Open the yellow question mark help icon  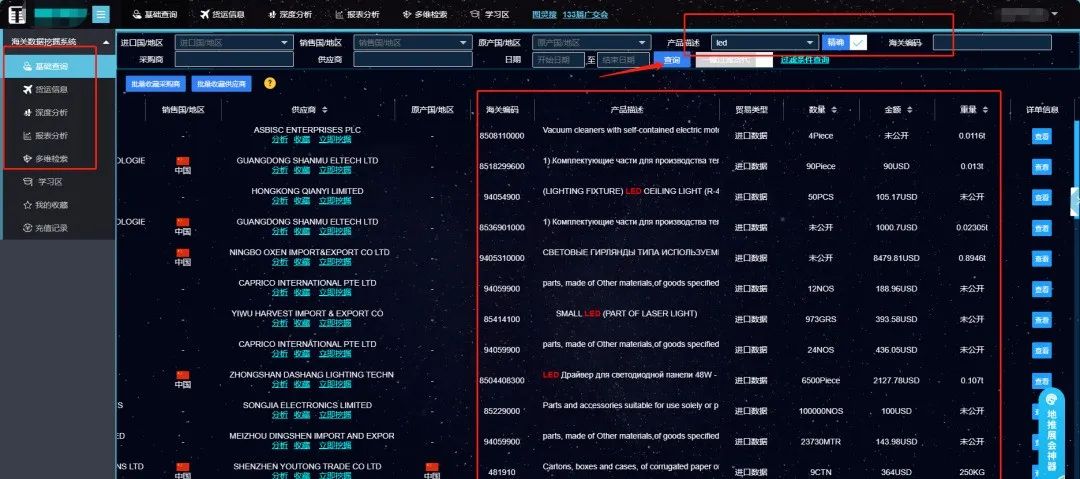click(x=269, y=83)
